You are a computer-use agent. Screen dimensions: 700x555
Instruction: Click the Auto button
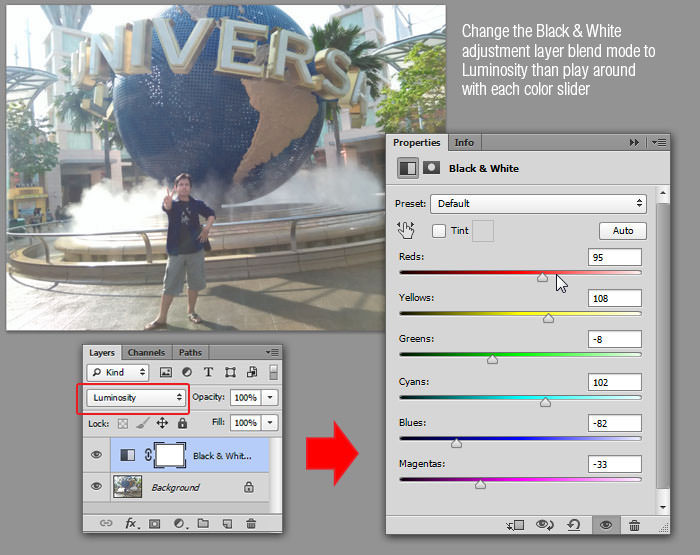(623, 231)
